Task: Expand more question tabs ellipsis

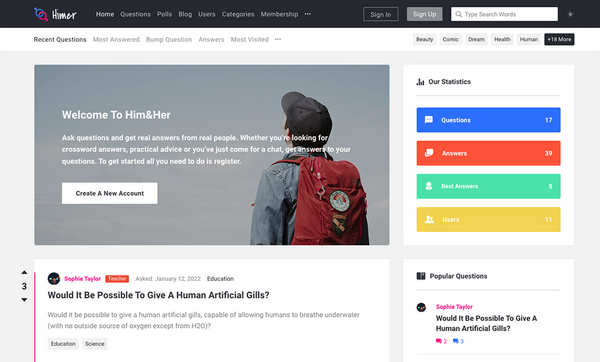Action: (278, 39)
